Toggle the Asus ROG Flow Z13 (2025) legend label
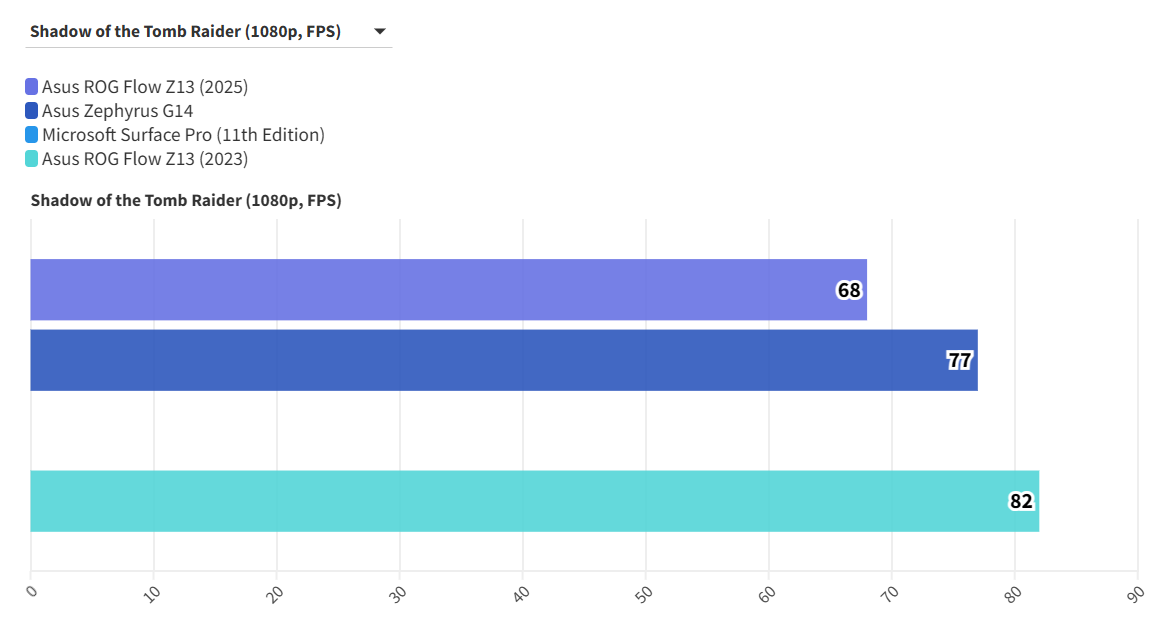Screen dimensions: 1170x624 tap(145, 87)
